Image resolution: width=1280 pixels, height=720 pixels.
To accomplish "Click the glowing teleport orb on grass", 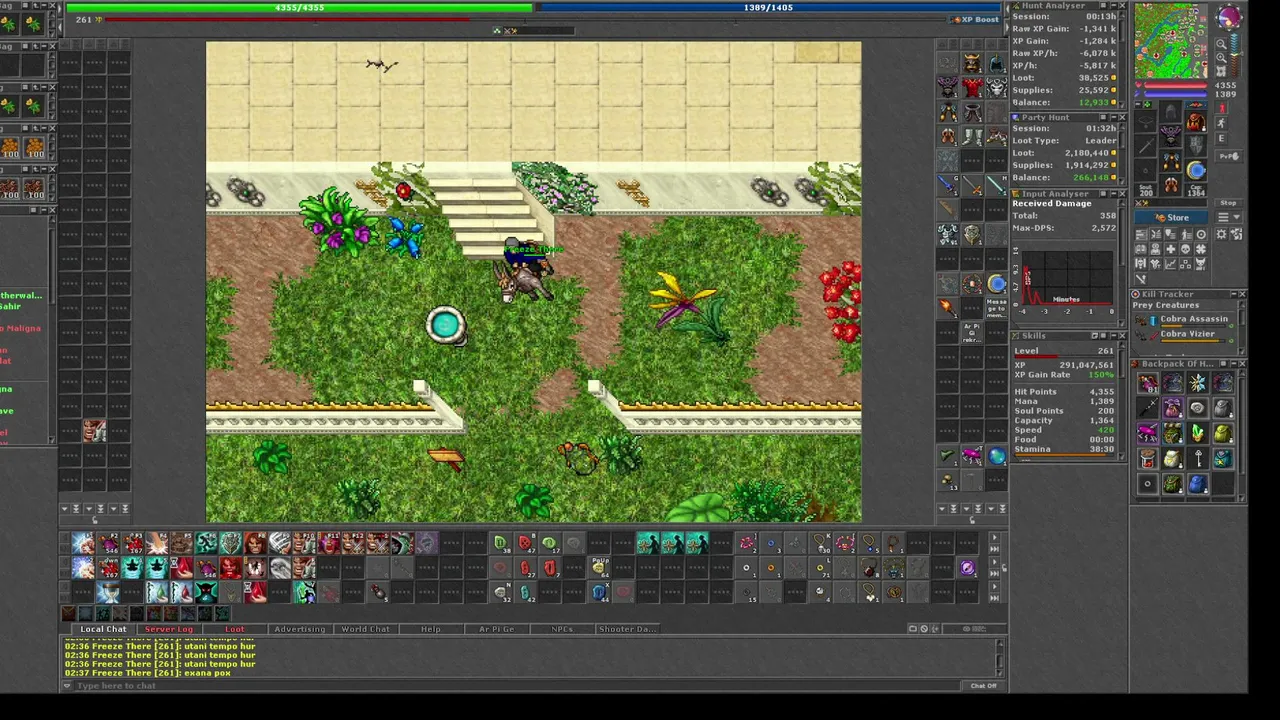I will [445, 324].
